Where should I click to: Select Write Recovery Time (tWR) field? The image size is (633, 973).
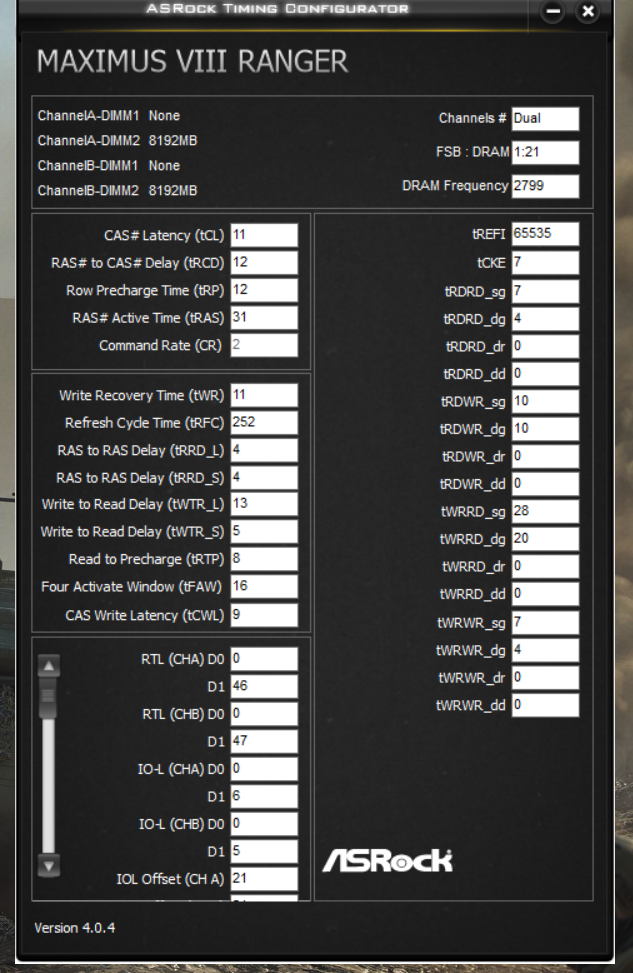pyautogui.click(x=264, y=395)
